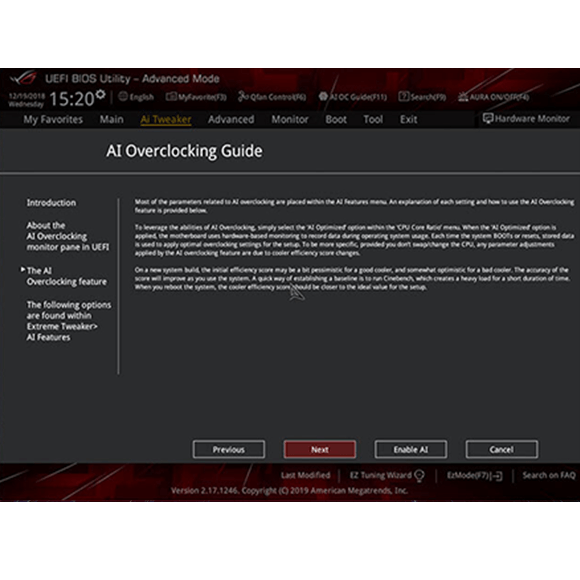Open Search on FAQ link

(x=549, y=475)
